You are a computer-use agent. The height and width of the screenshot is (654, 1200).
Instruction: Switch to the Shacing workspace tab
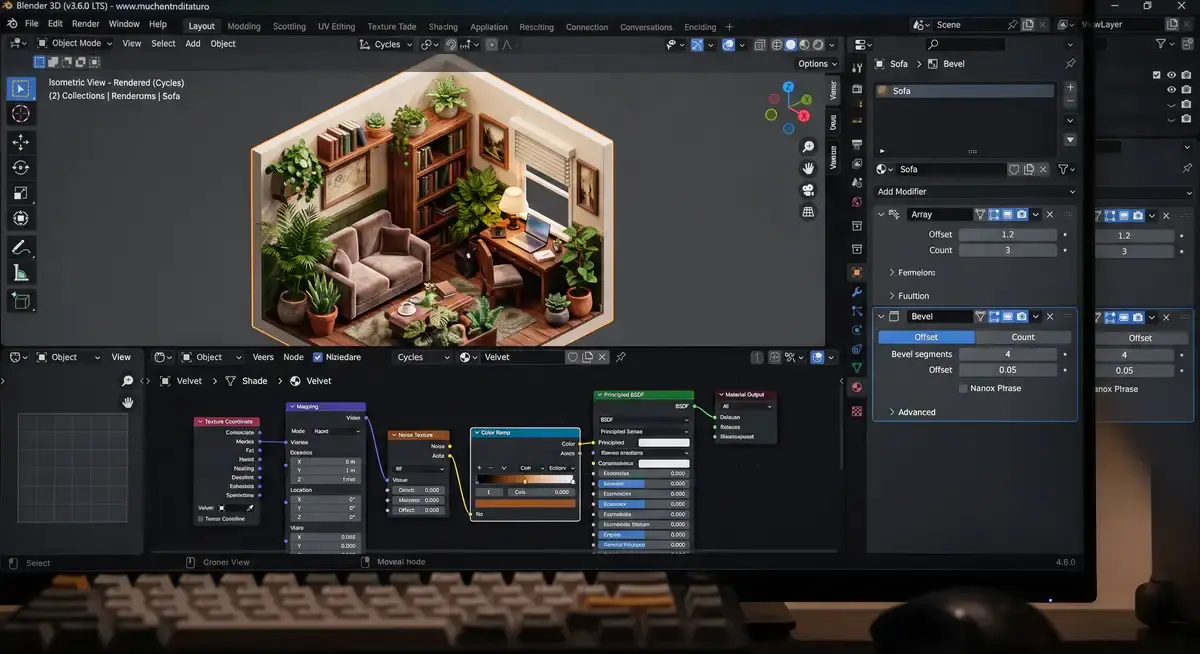pyautogui.click(x=443, y=27)
